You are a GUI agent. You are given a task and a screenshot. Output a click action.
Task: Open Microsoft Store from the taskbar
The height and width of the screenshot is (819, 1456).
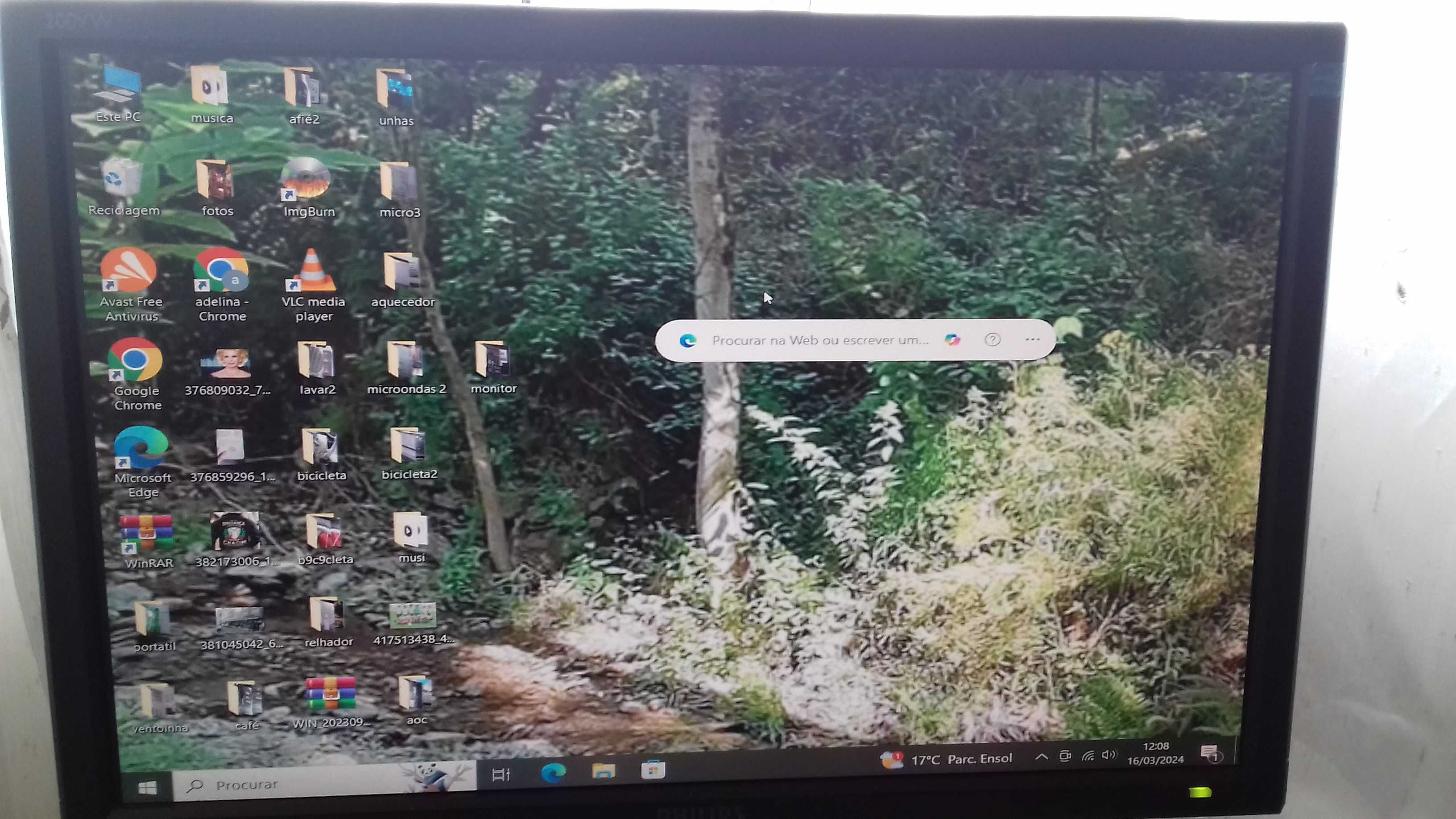pos(653,770)
